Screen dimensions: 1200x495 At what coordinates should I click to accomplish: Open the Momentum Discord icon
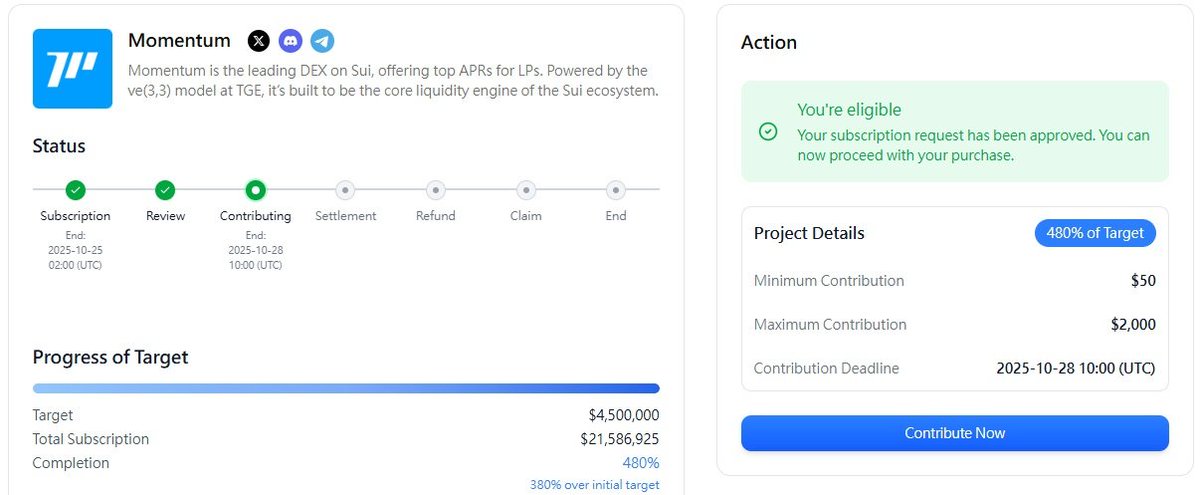coord(290,41)
